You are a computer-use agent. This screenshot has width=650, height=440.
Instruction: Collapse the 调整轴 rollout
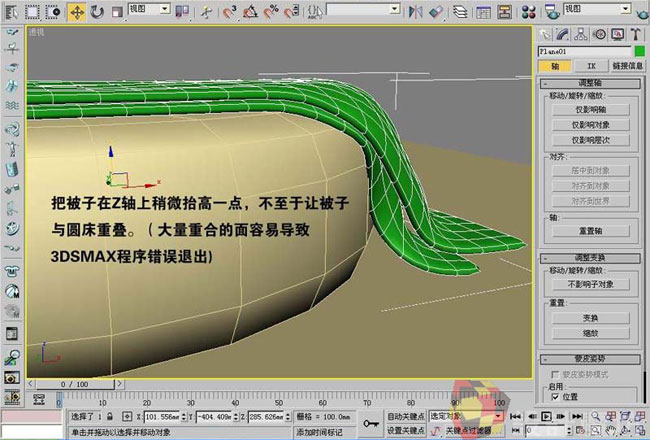coord(590,83)
